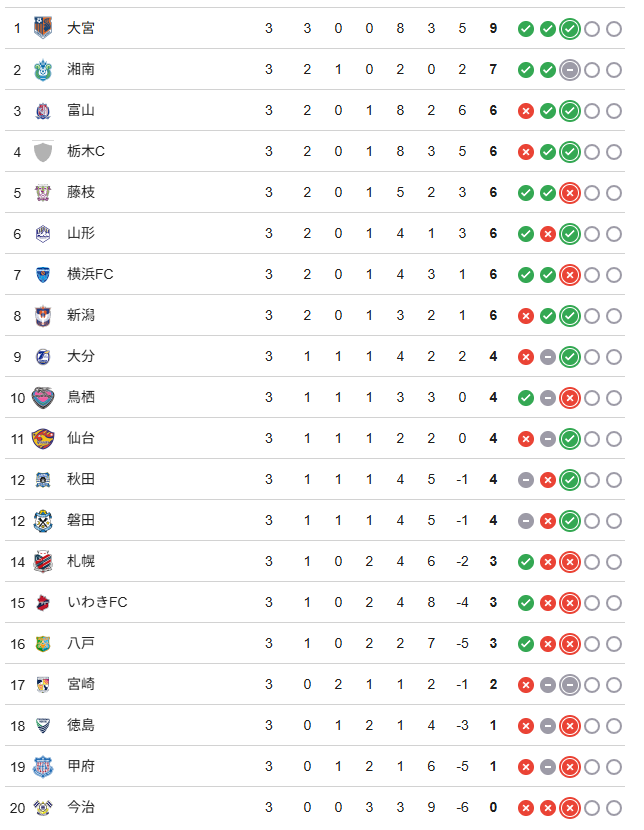Click the 札幌 team badge

pyautogui.click(x=43, y=562)
